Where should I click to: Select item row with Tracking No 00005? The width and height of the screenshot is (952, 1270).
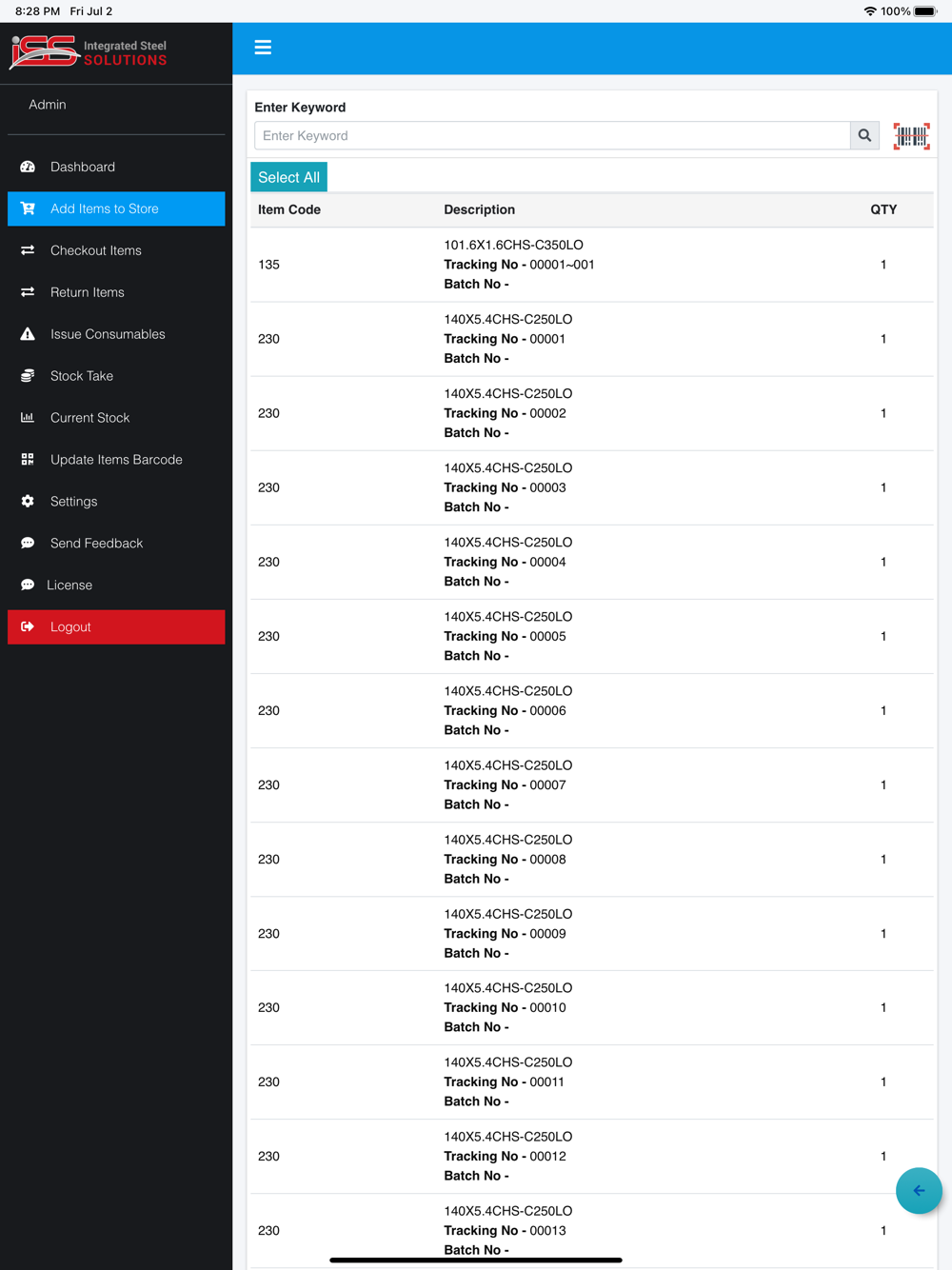pos(591,636)
